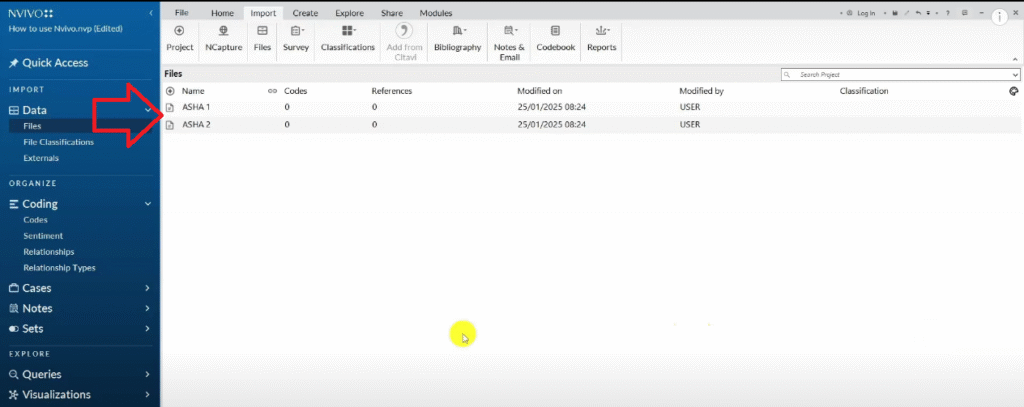Open File Classifications in sidebar
The height and width of the screenshot is (407, 1024).
[x=58, y=142]
